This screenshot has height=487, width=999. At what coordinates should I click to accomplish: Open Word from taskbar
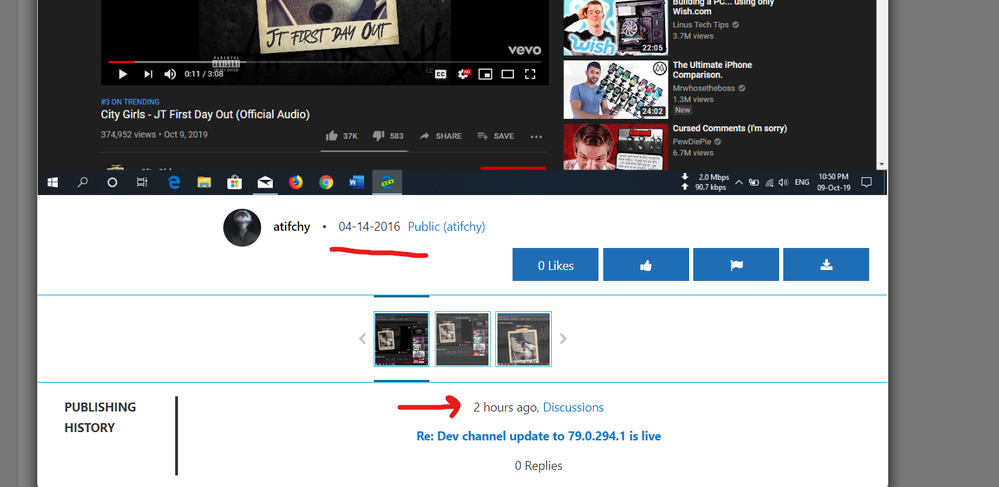click(356, 182)
